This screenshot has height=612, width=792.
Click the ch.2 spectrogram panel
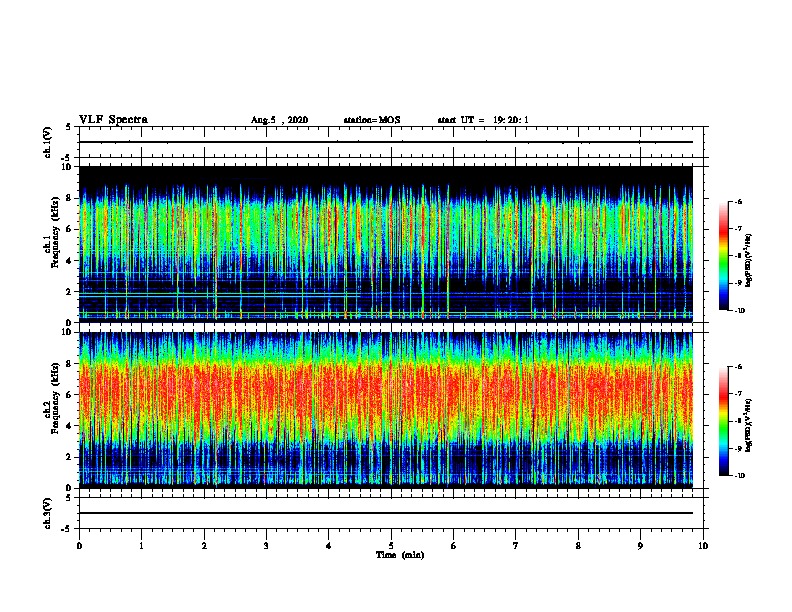coord(386,410)
